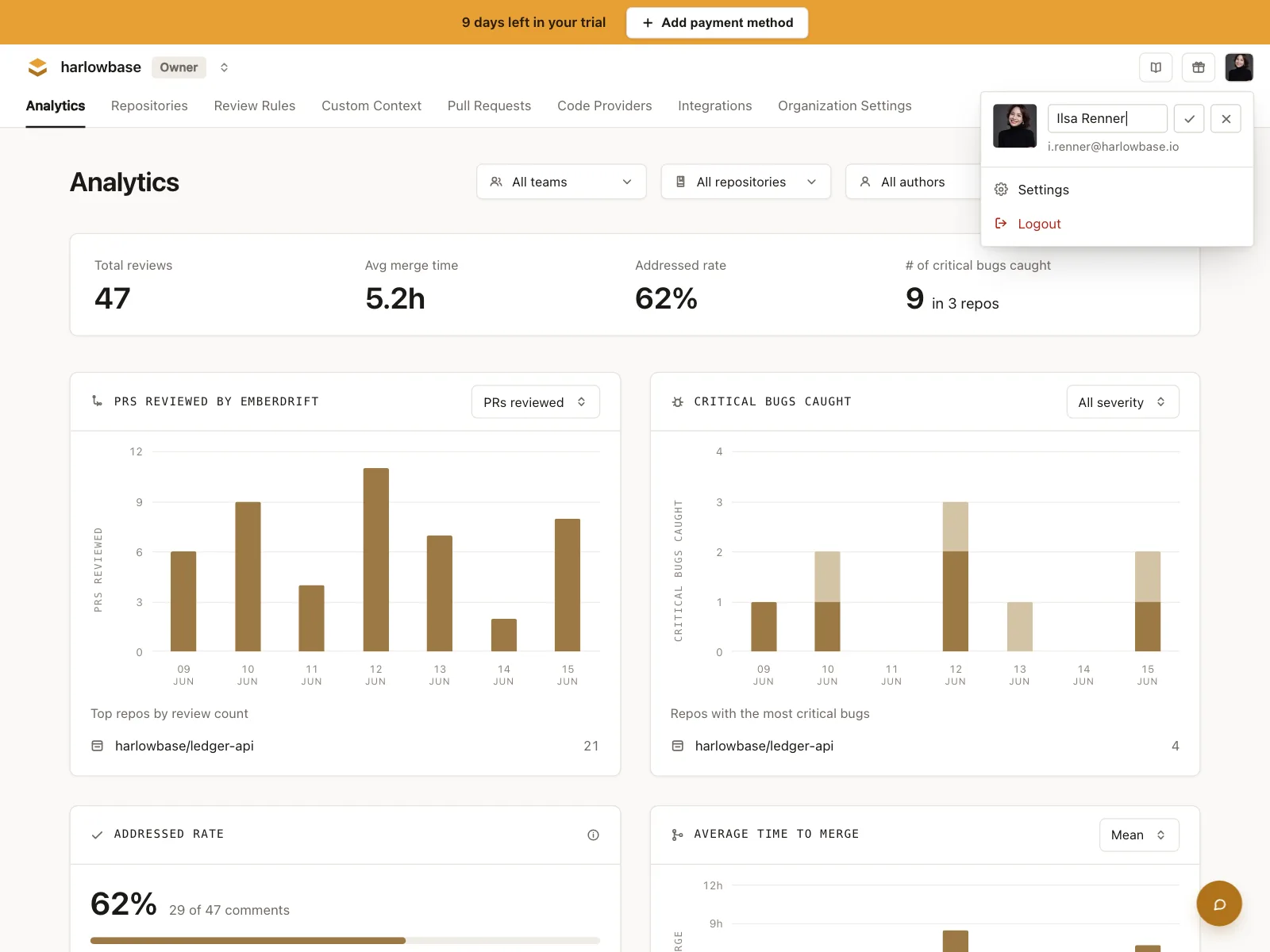Click the 13 JUN bar in critical bugs chart
This screenshot has width=1270, height=952.
tap(1020, 627)
